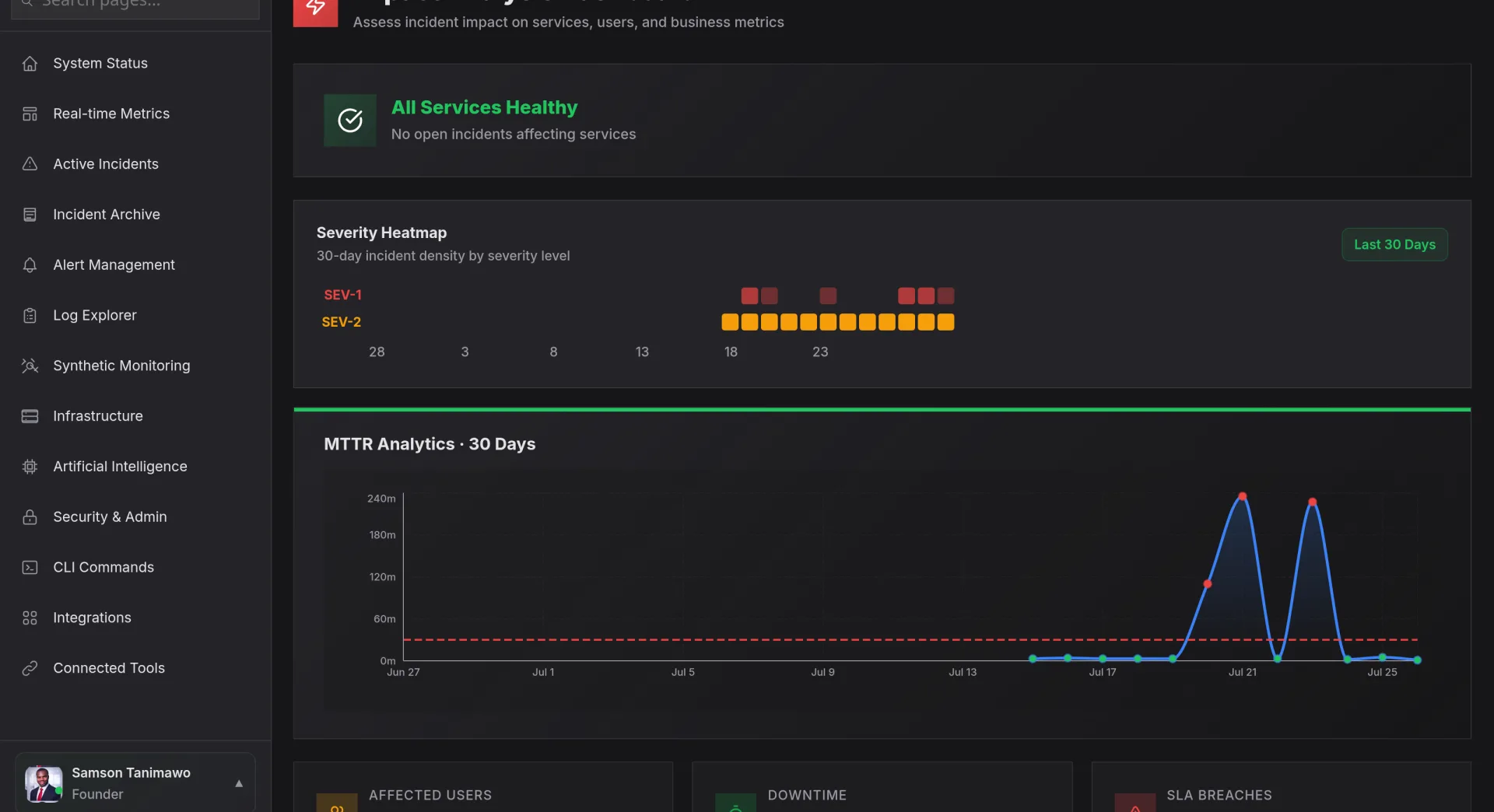Image resolution: width=1494 pixels, height=812 pixels.
Task: Click the DOWNTIME card label
Action: tap(807, 795)
